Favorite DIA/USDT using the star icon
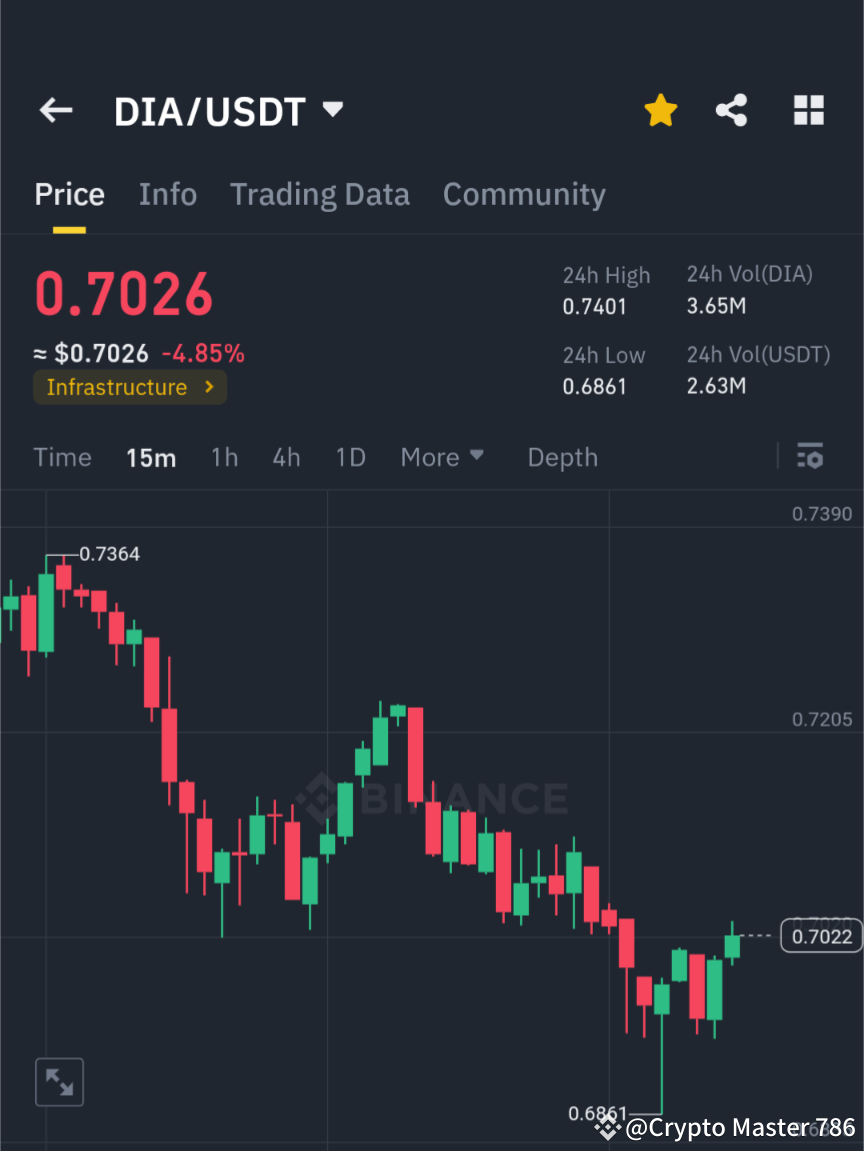The image size is (864, 1151). [660, 110]
